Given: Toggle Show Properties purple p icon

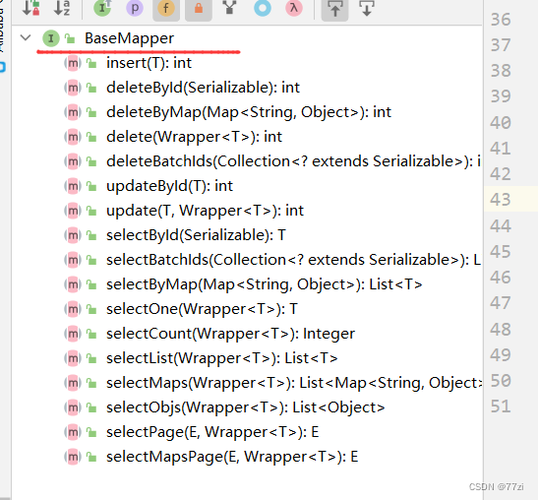Looking at the screenshot, I should click(134, 8).
